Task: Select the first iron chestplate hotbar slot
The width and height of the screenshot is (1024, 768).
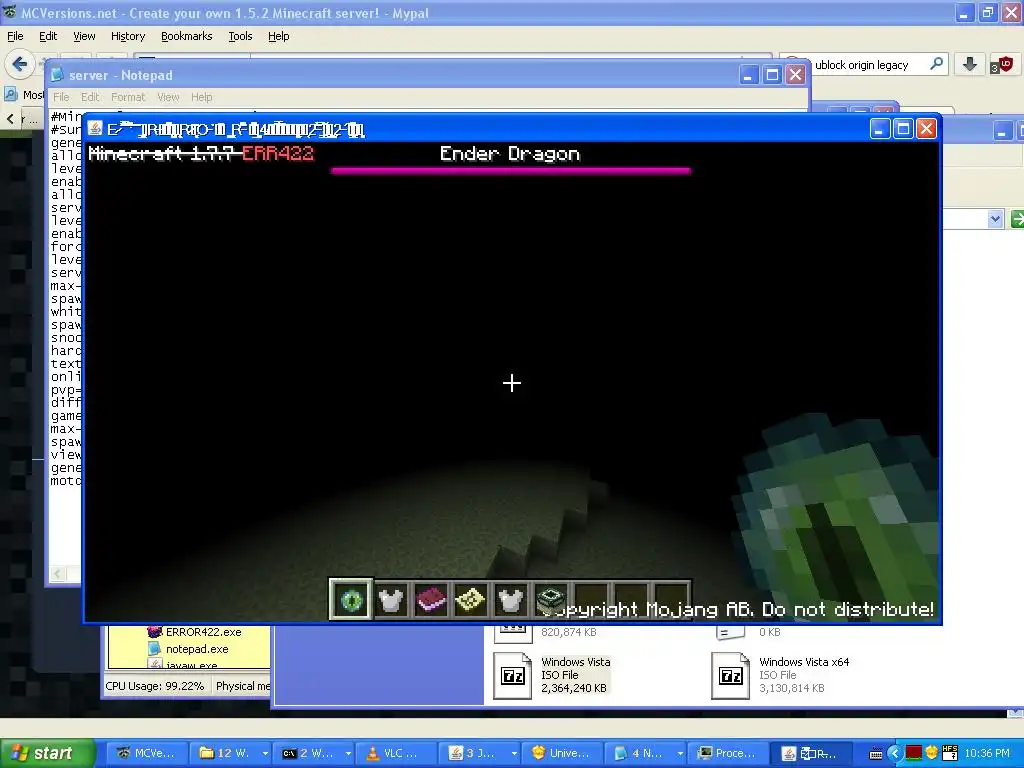Action: pyautogui.click(x=391, y=599)
